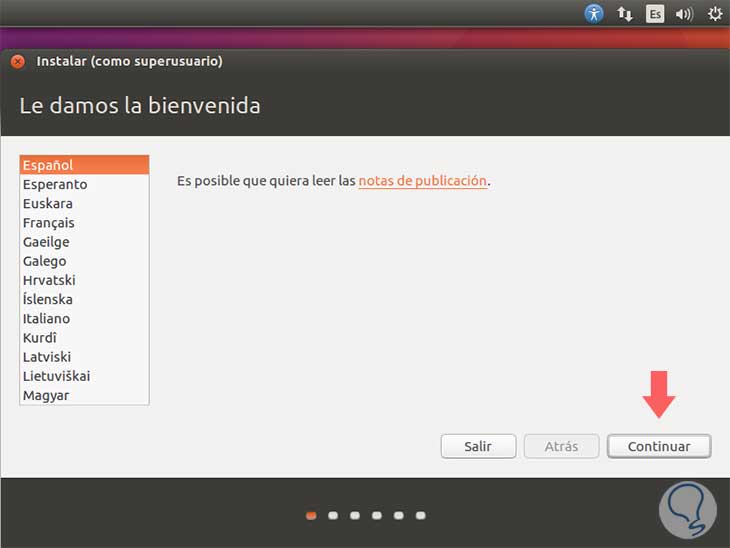Open the system power gear menu

click(x=715, y=14)
